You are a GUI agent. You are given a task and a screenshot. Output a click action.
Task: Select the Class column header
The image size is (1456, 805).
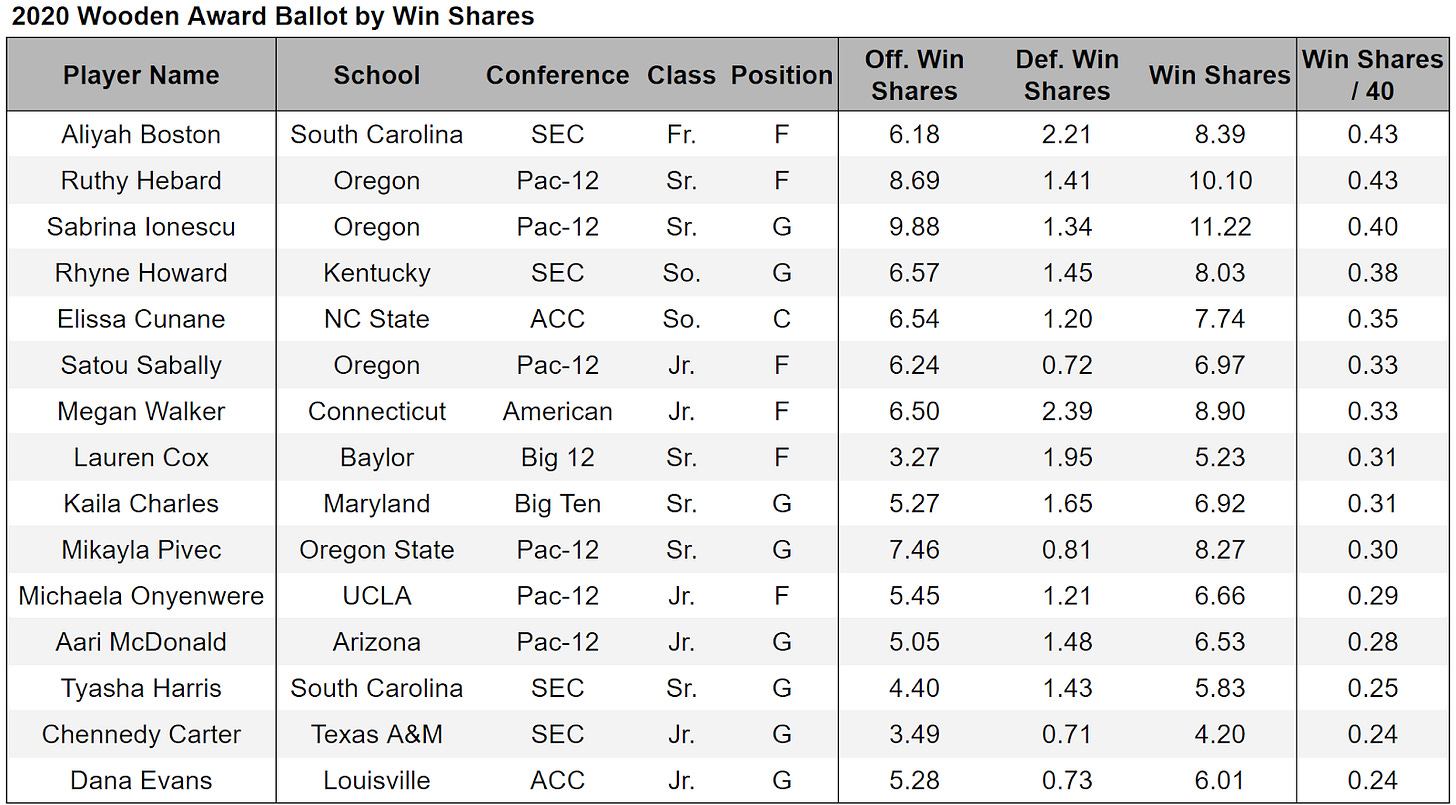(681, 75)
